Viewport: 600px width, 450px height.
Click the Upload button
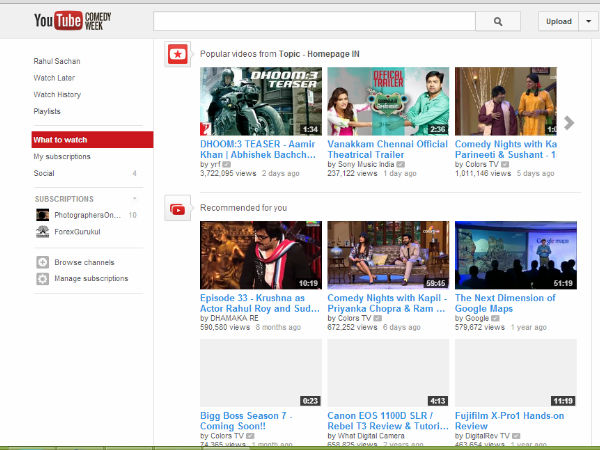tap(558, 21)
